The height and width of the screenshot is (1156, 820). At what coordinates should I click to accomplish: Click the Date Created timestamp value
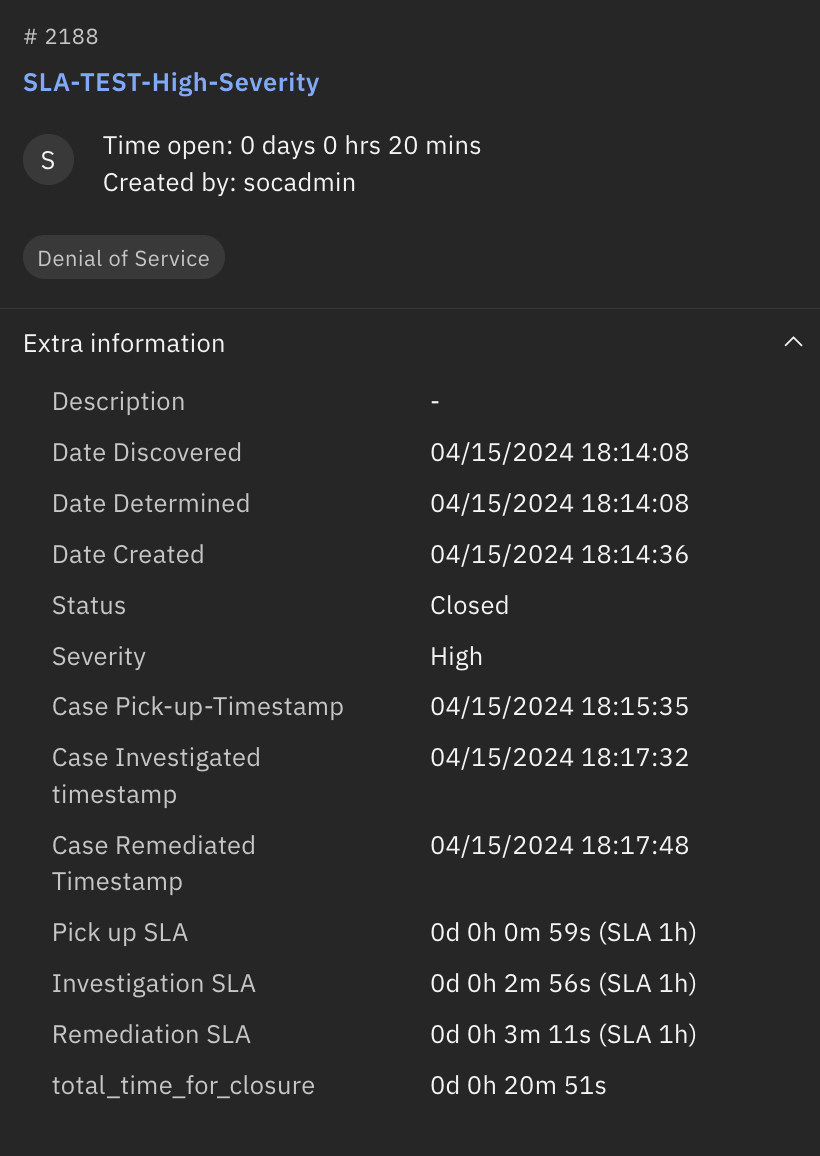(560, 554)
